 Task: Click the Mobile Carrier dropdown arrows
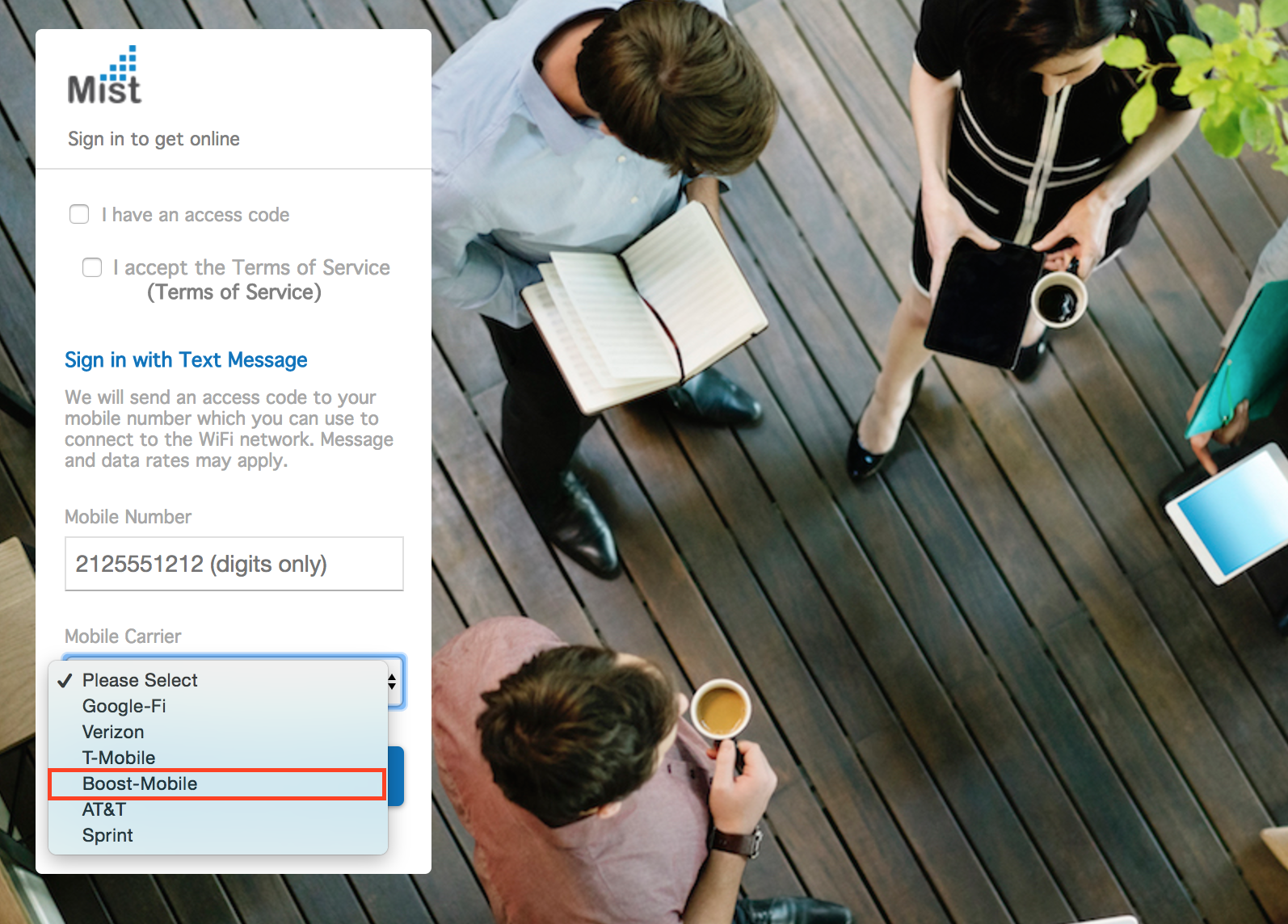tap(393, 682)
